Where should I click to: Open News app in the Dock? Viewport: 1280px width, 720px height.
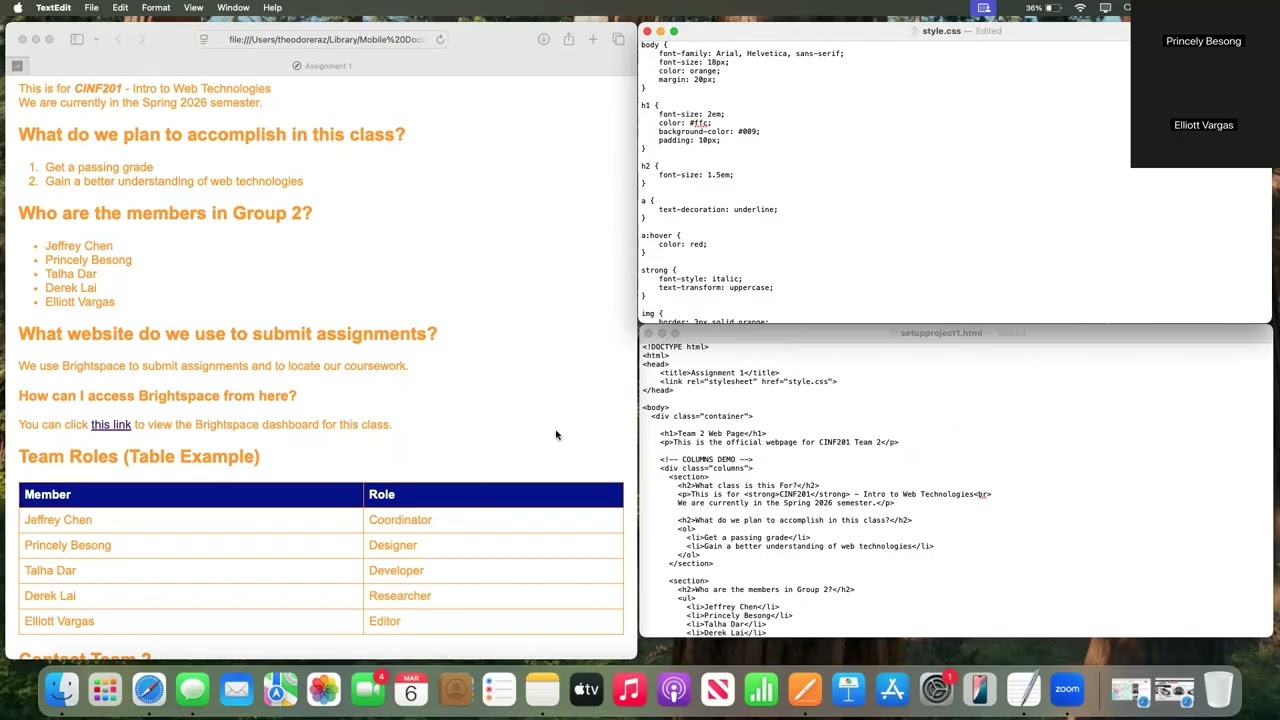pos(717,689)
